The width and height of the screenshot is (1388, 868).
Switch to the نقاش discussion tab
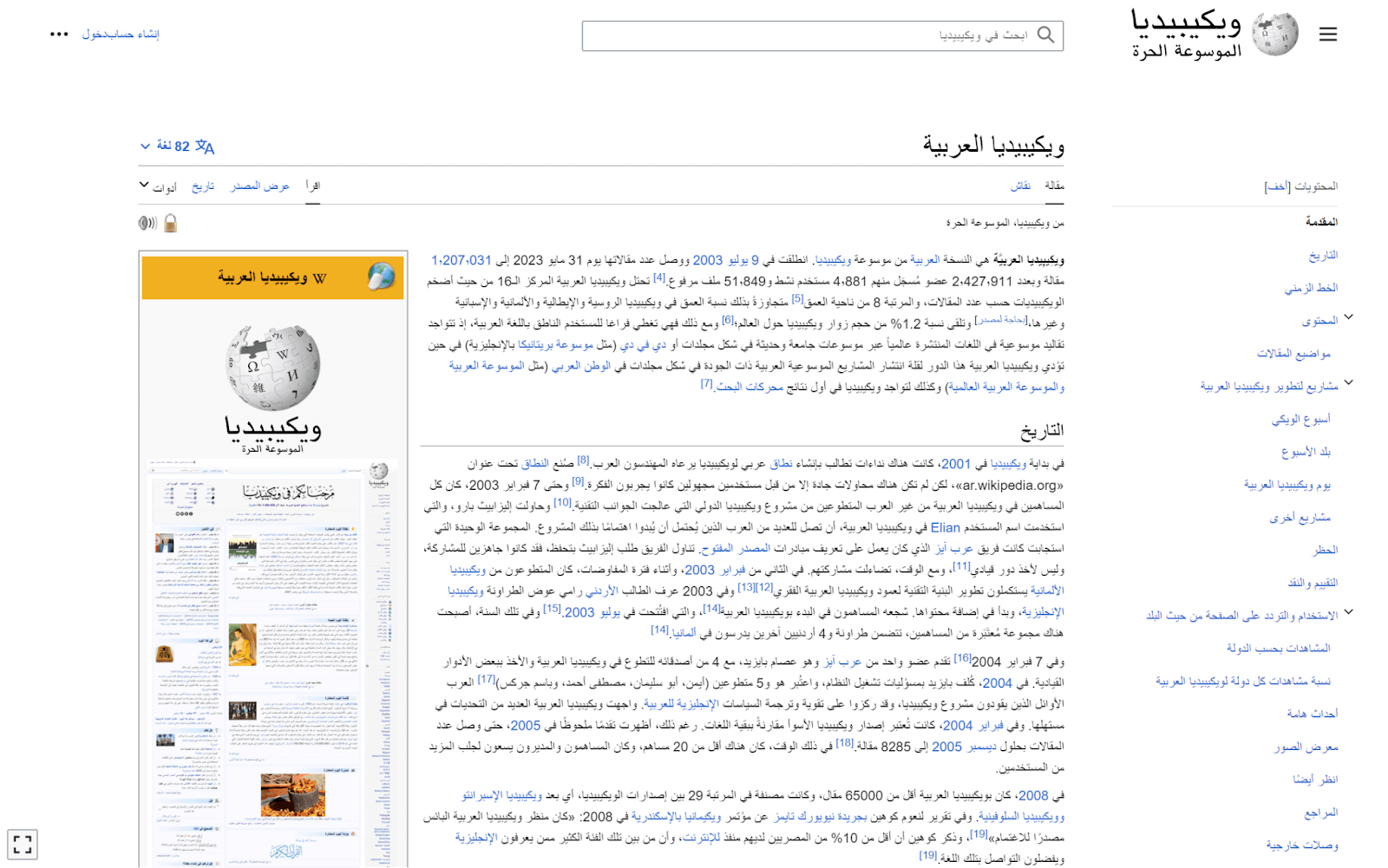pyautogui.click(x=1020, y=186)
